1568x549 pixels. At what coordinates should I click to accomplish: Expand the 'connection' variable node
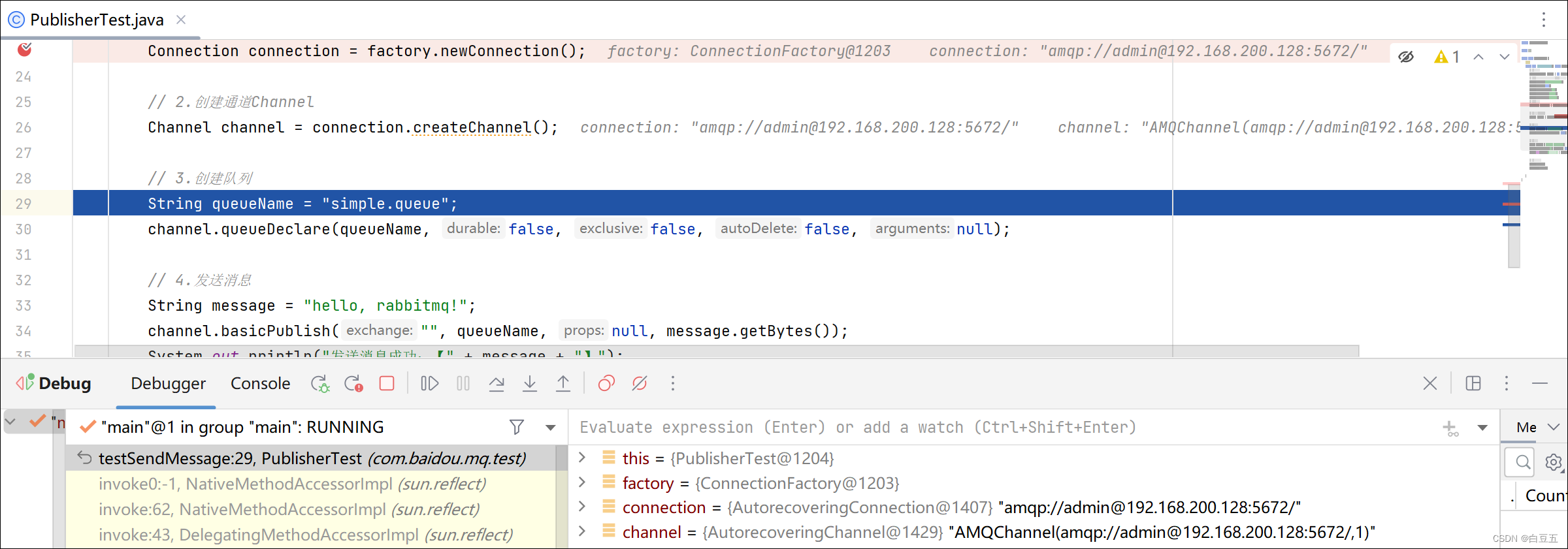582,507
